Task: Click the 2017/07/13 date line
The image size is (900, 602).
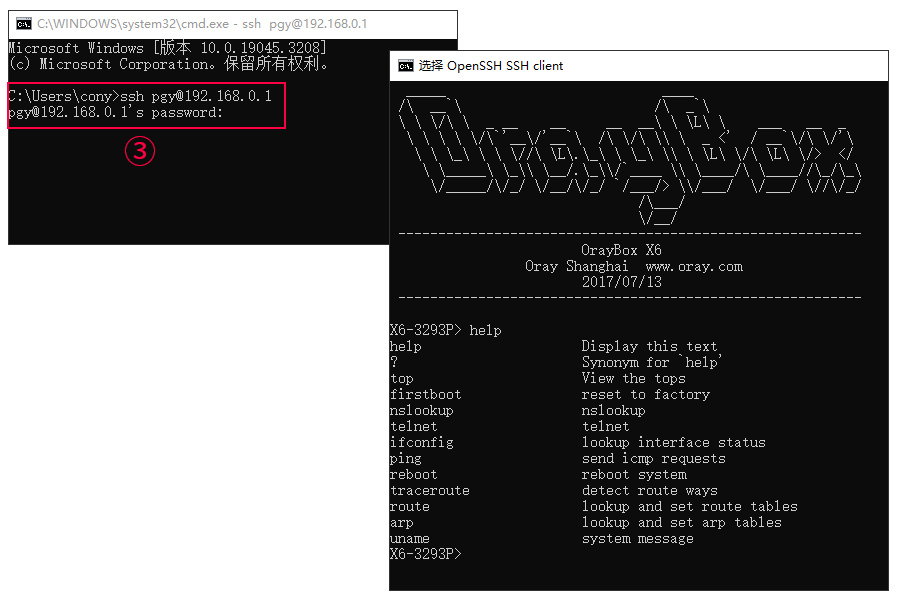Action: click(622, 282)
